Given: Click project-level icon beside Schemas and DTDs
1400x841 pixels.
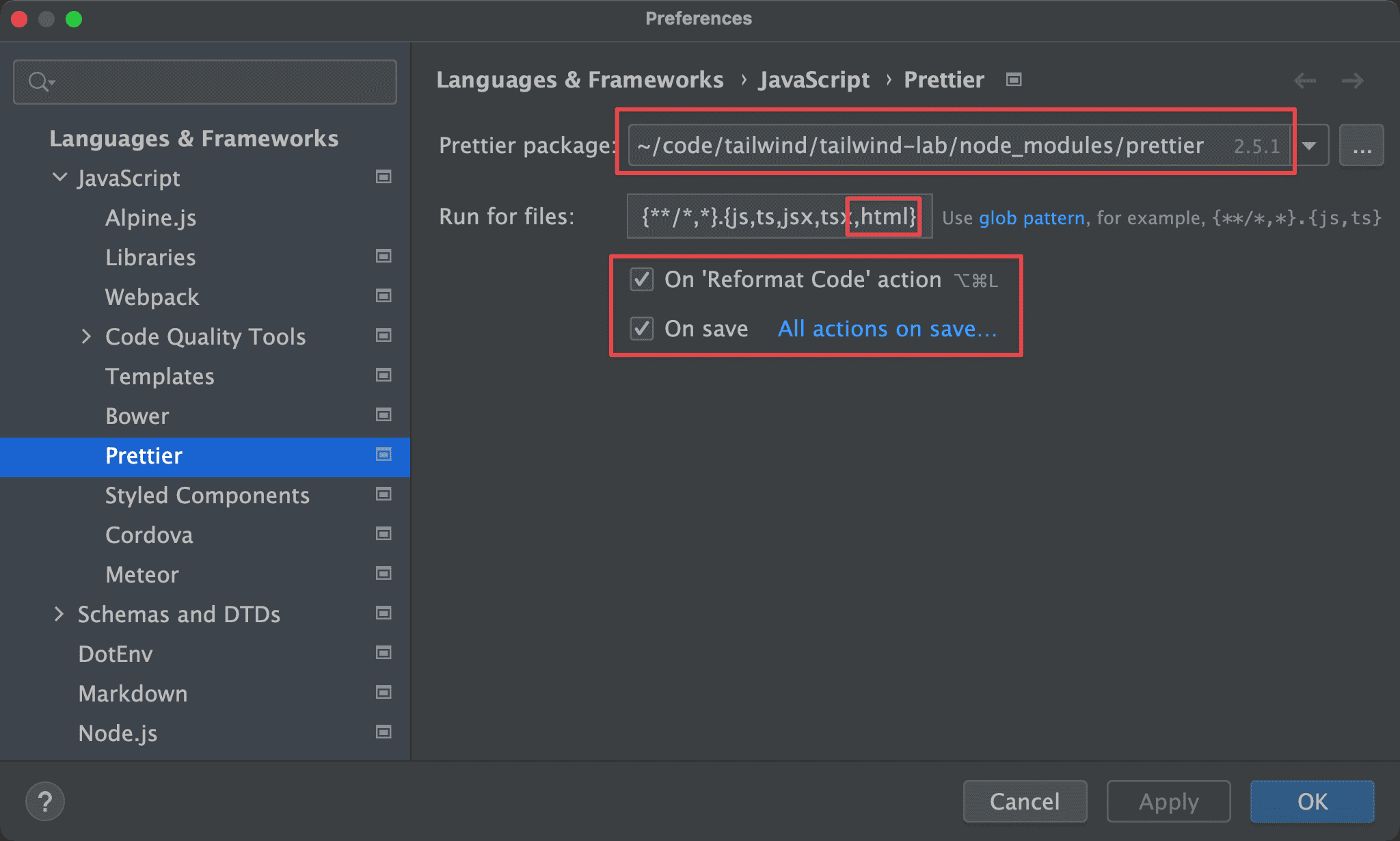Looking at the screenshot, I should [383, 613].
